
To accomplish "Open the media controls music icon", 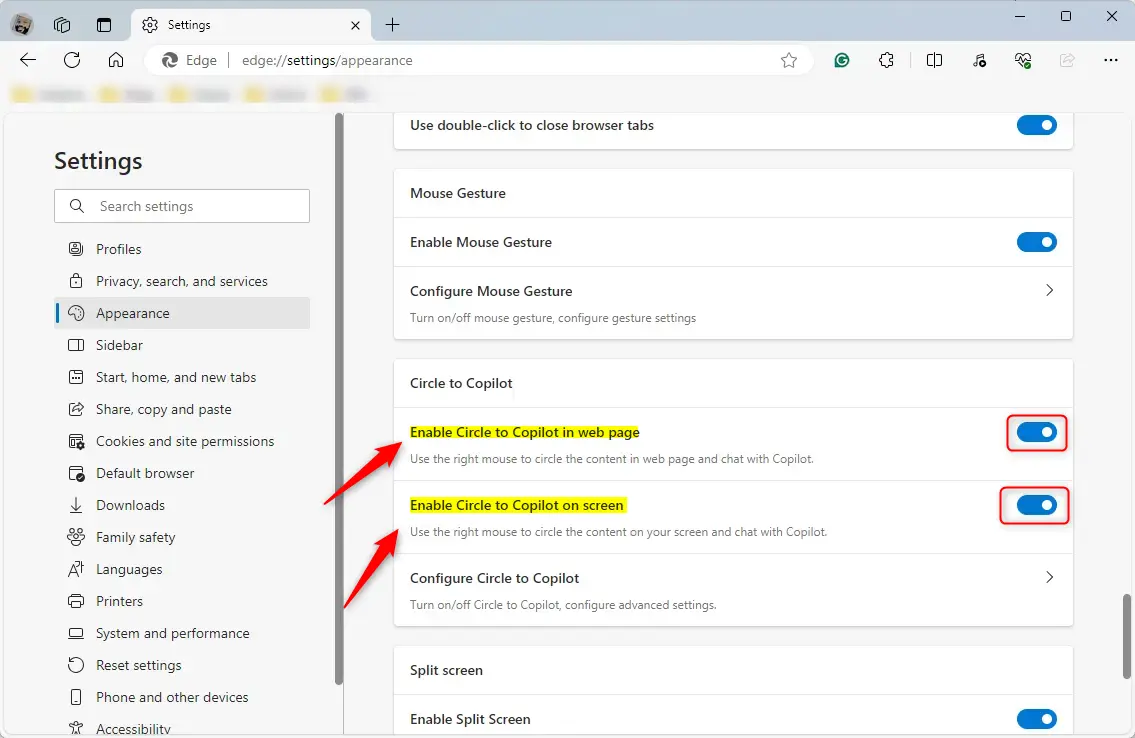I will pos(978,60).
